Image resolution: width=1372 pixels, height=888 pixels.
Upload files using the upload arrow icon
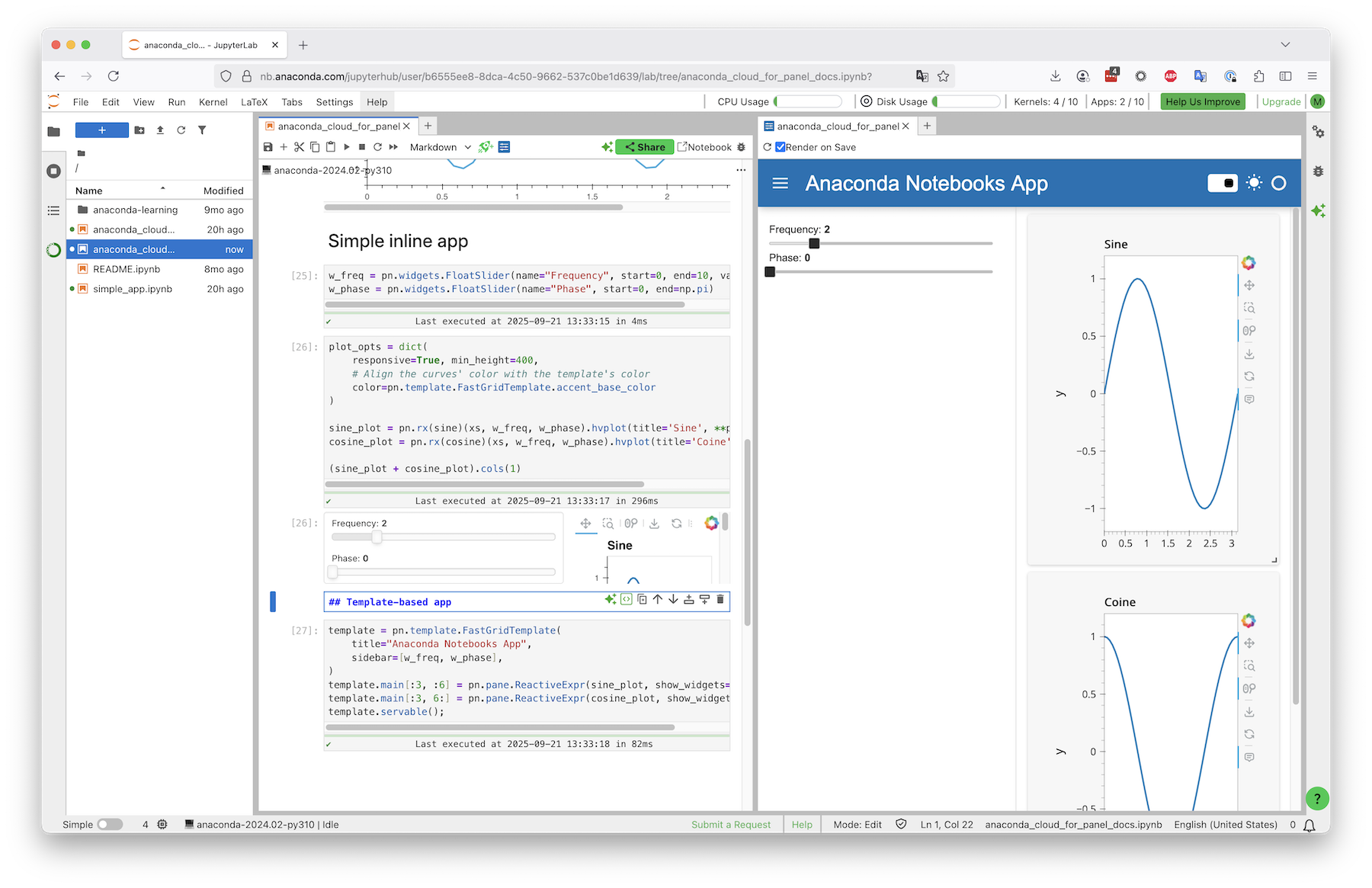coord(160,130)
